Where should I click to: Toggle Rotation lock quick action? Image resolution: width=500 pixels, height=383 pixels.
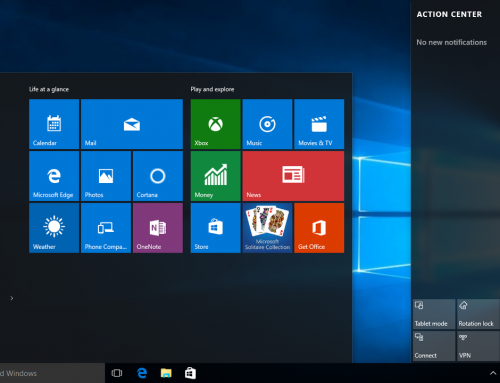478,314
